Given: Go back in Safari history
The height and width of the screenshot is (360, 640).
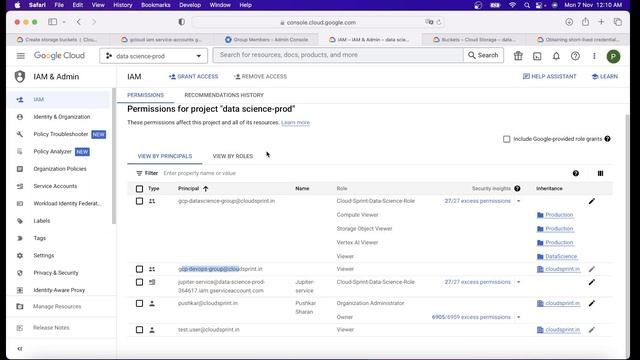Looking at the screenshot, I should point(79,22).
